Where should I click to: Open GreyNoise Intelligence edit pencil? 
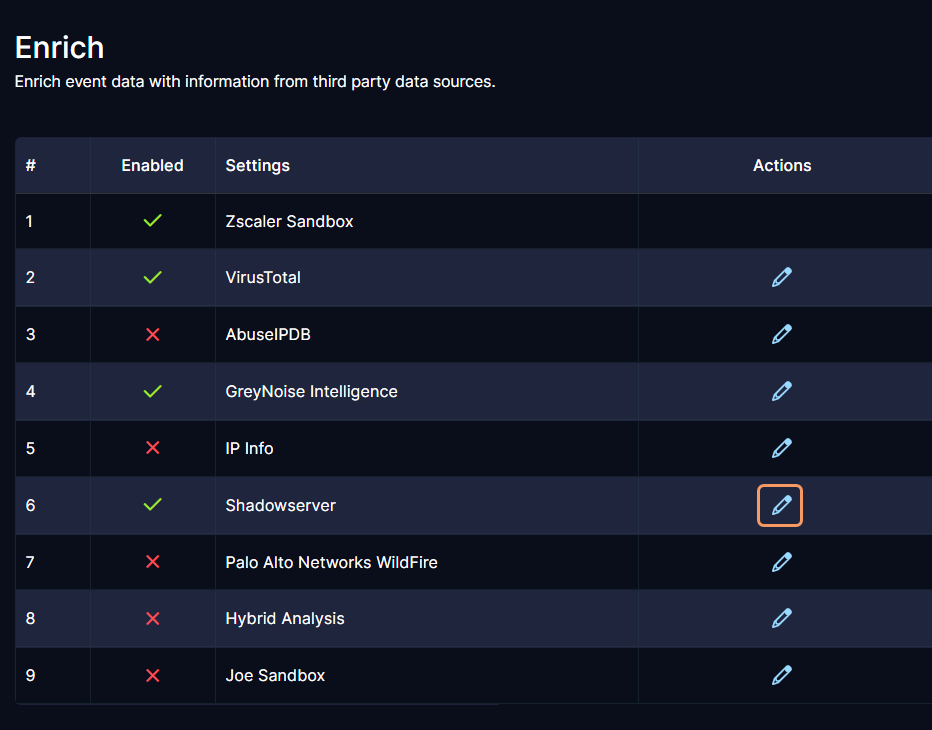[782, 391]
